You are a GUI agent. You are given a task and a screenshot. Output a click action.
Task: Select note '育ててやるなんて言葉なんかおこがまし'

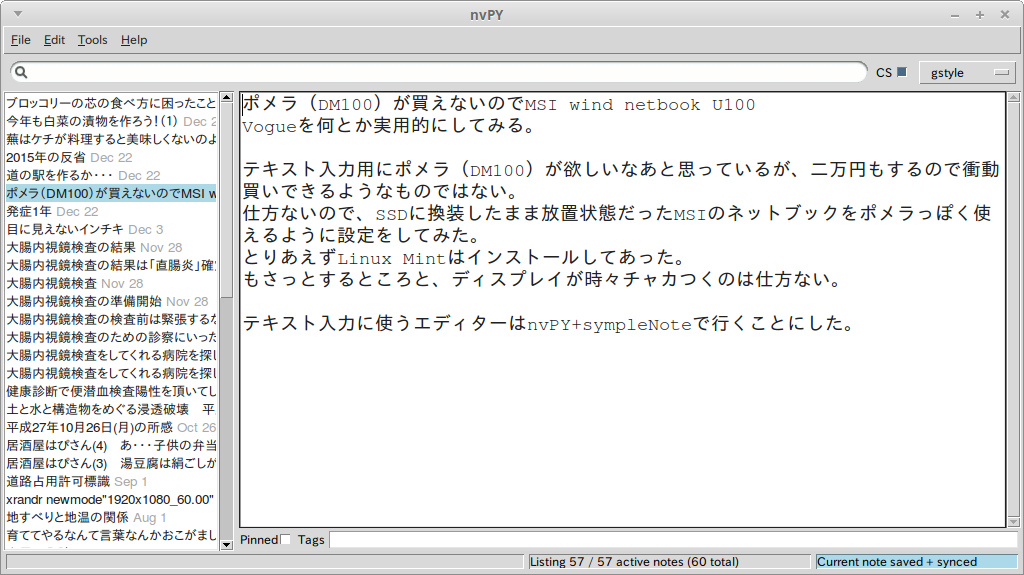click(111, 536)
